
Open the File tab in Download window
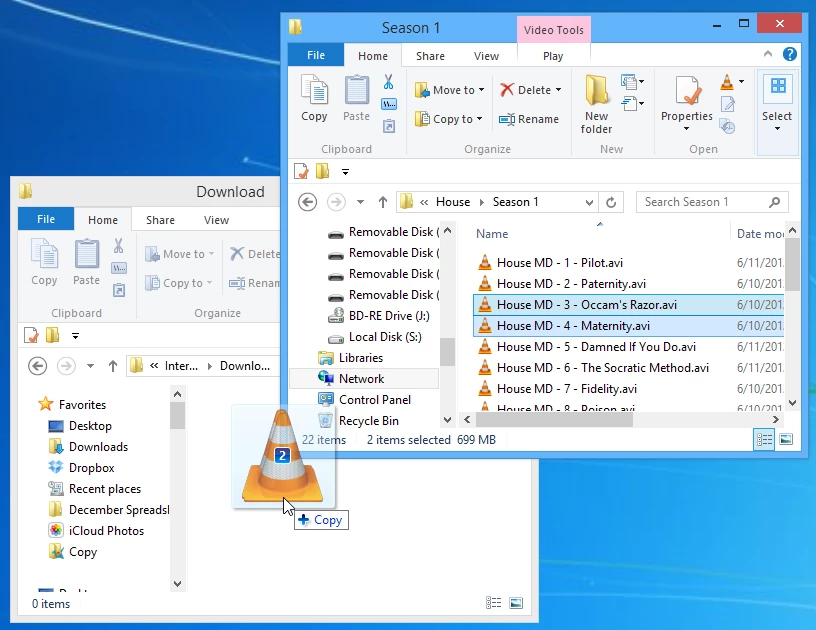coord(46,219)
